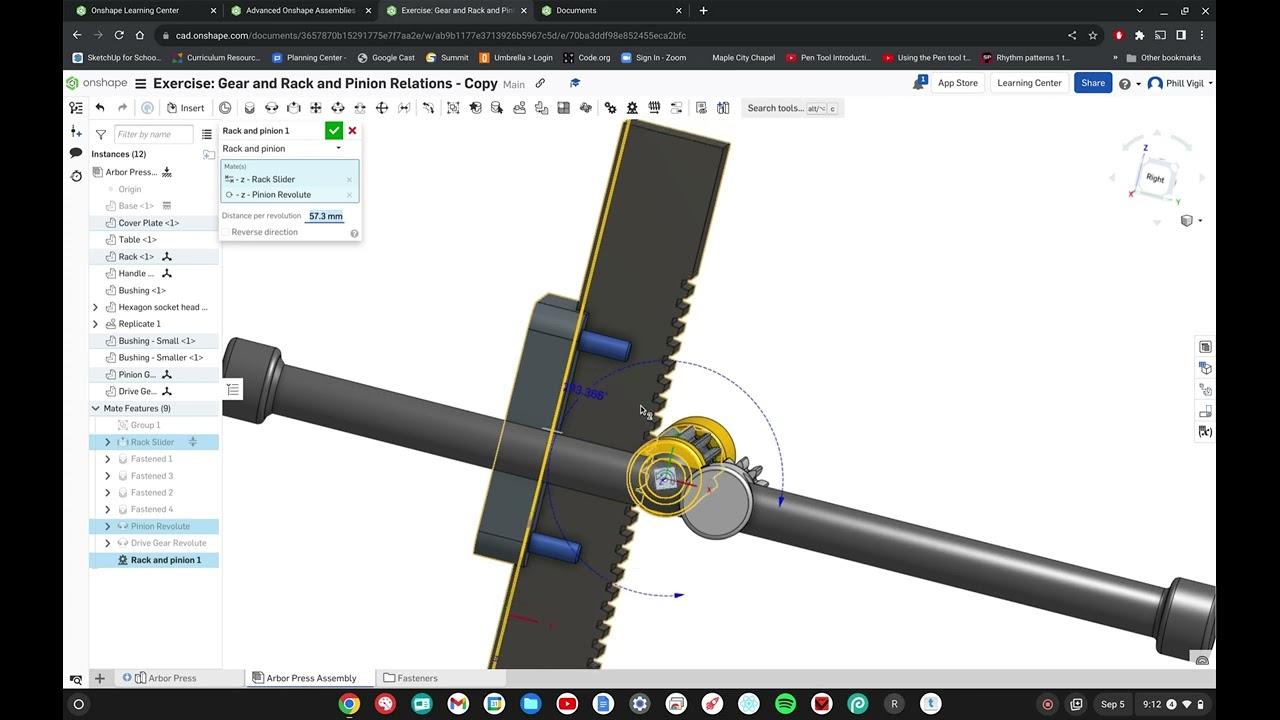Click the Filter by name field
The width and height of the screenshot is (1280, 720).
pyautogui.click(x=153, y=134)
